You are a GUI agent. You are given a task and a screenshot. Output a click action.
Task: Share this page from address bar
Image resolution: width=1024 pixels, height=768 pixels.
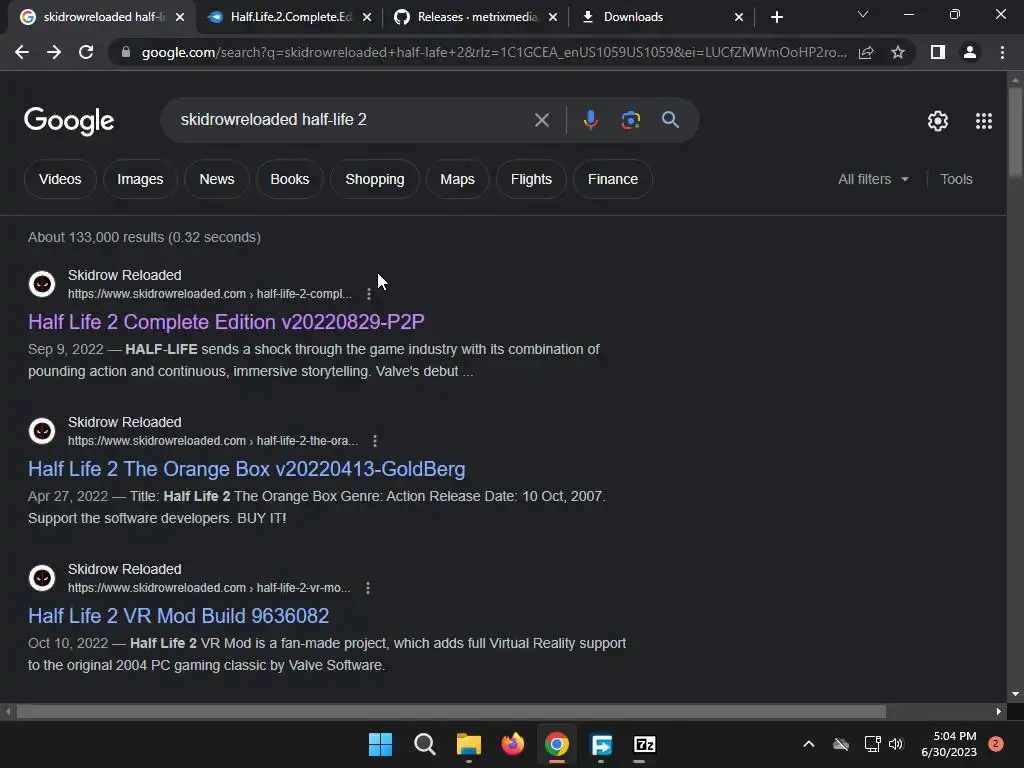pyautogui.click(x=866, y=52)
